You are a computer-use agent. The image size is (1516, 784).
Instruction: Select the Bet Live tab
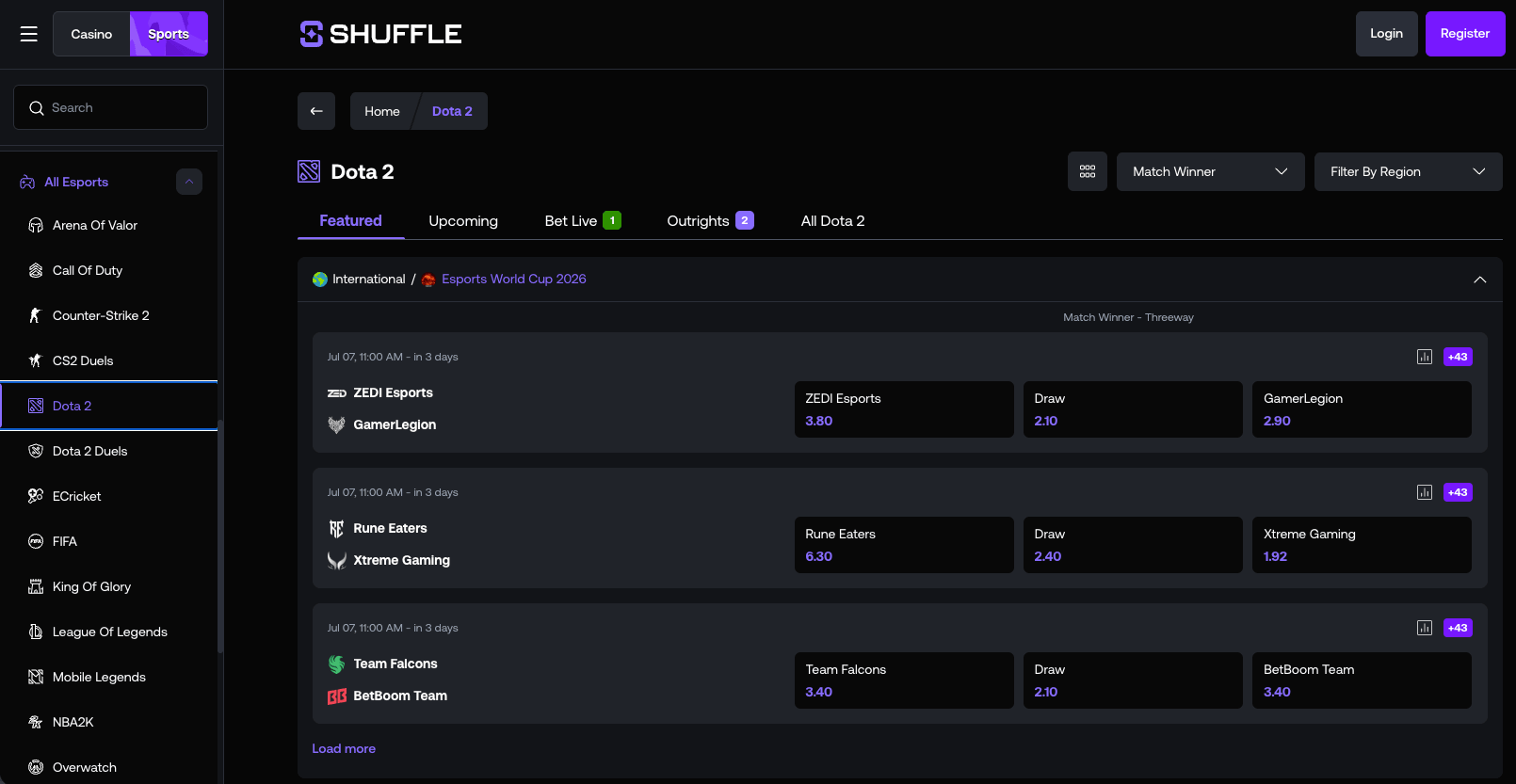tap(583, 220)
